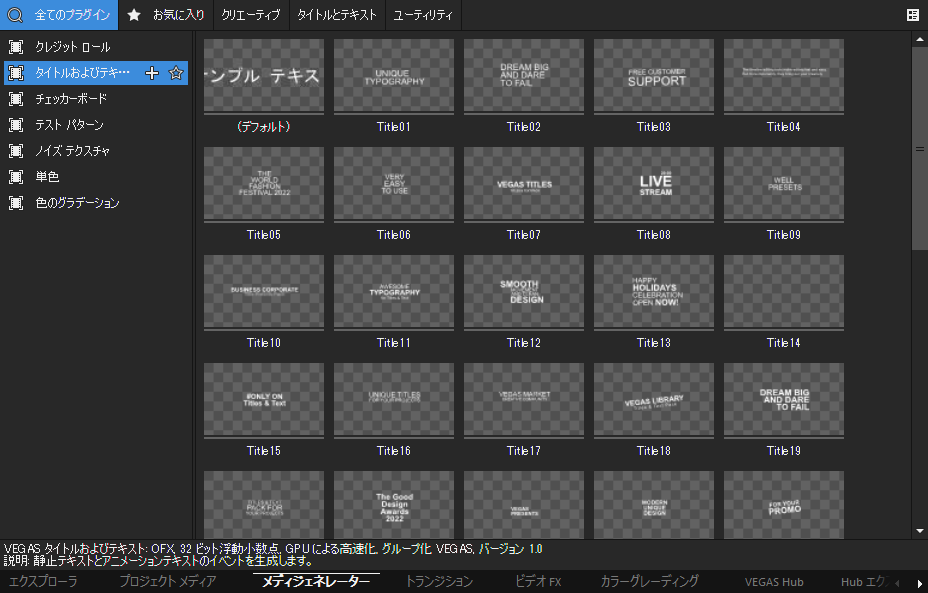This screenshot has width=928, height=593.
Task: Switch to the トランジション panel tab
Action: pos(439,581)
